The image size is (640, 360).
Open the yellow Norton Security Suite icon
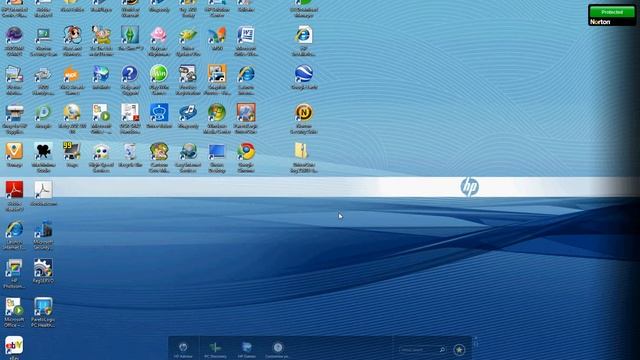(304, 113)
